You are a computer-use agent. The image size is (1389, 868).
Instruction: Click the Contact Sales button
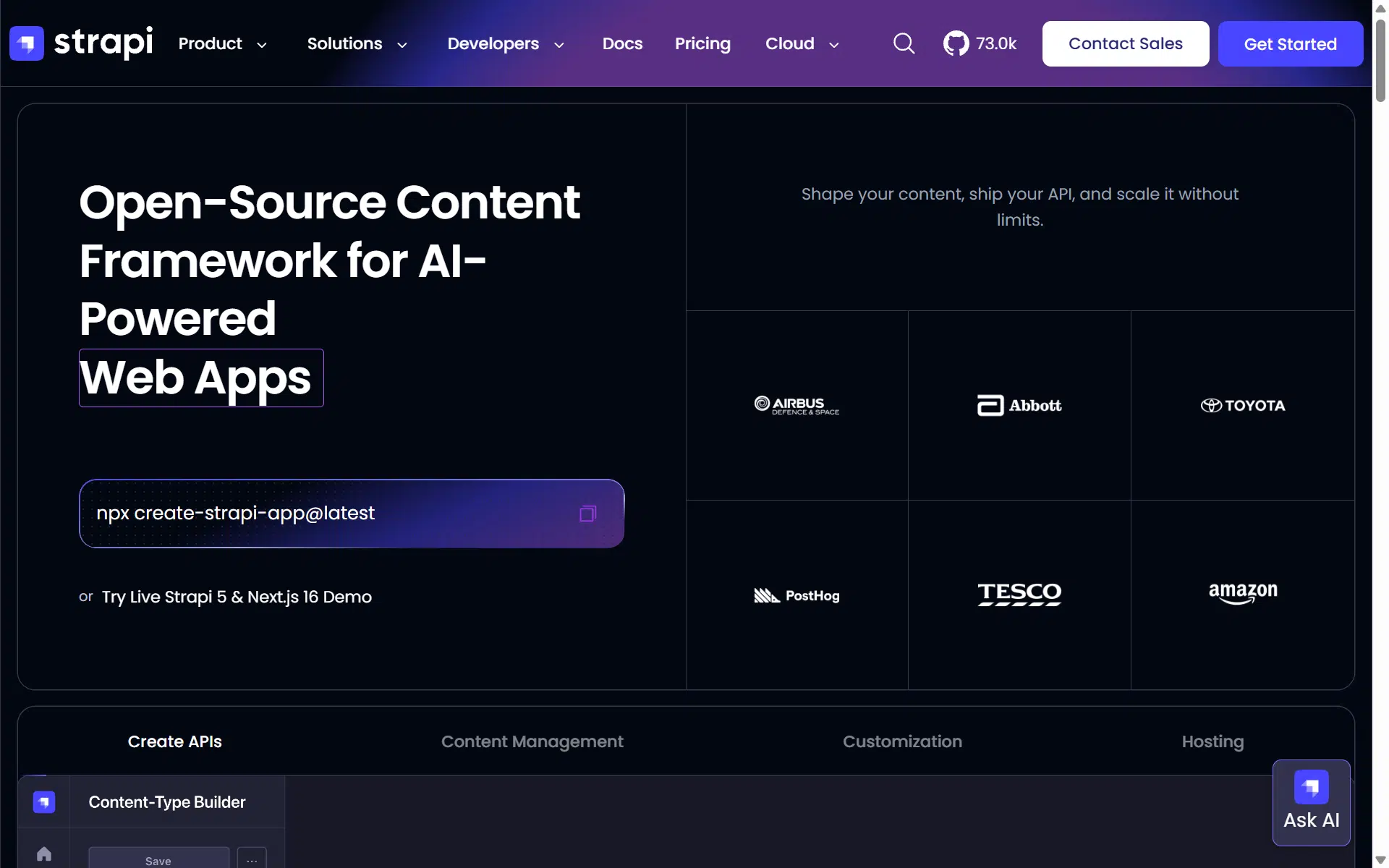(1125, 43)
